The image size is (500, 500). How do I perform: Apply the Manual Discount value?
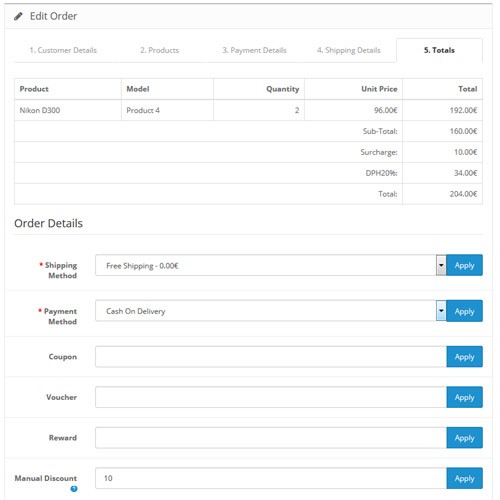(x=464, y=478)
